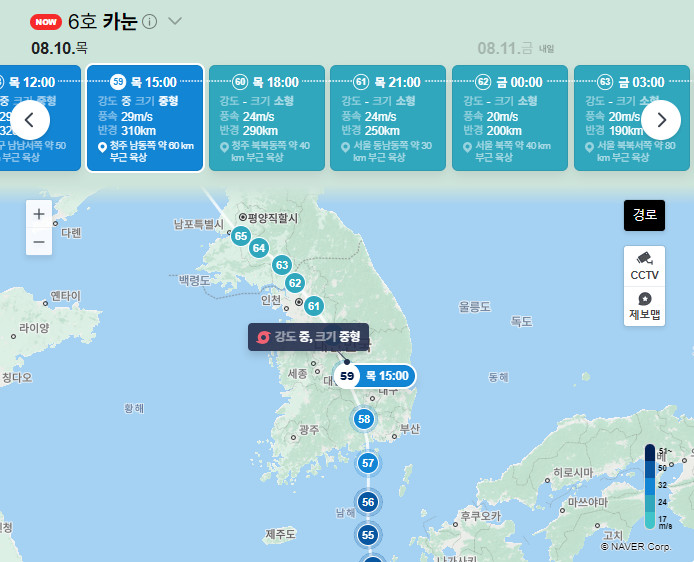The height and width of the screenshot is (562, 694).
Task: Click the location pin in 21:00 card
Action: 346,147
